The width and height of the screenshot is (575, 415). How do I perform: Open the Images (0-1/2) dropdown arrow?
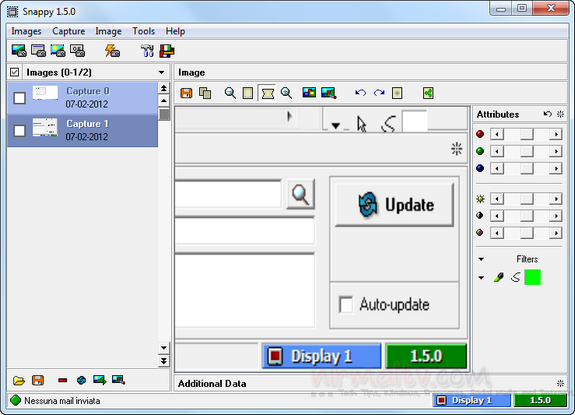(161, 72)
